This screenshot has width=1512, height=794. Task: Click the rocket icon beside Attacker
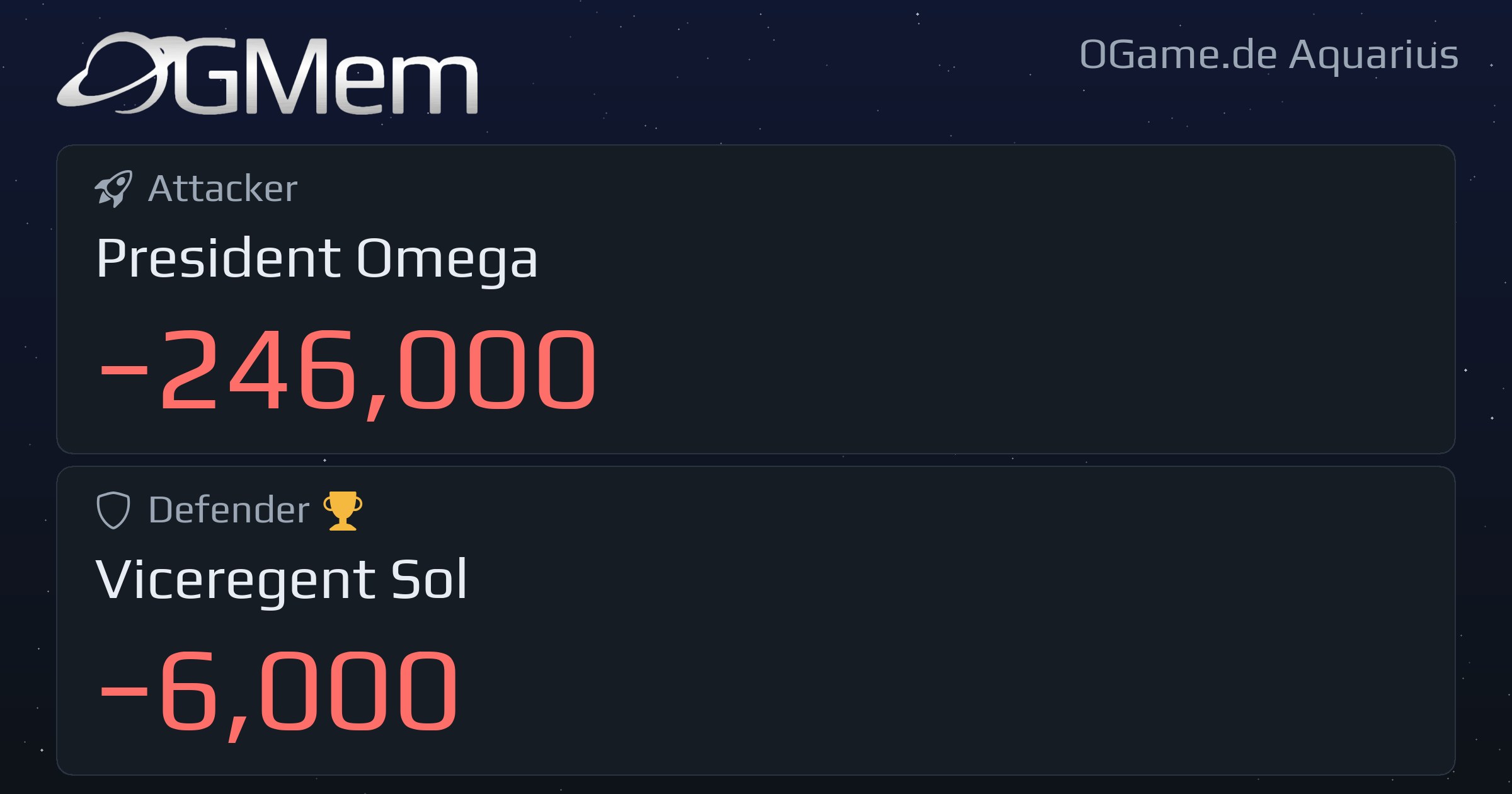point(113,188)
